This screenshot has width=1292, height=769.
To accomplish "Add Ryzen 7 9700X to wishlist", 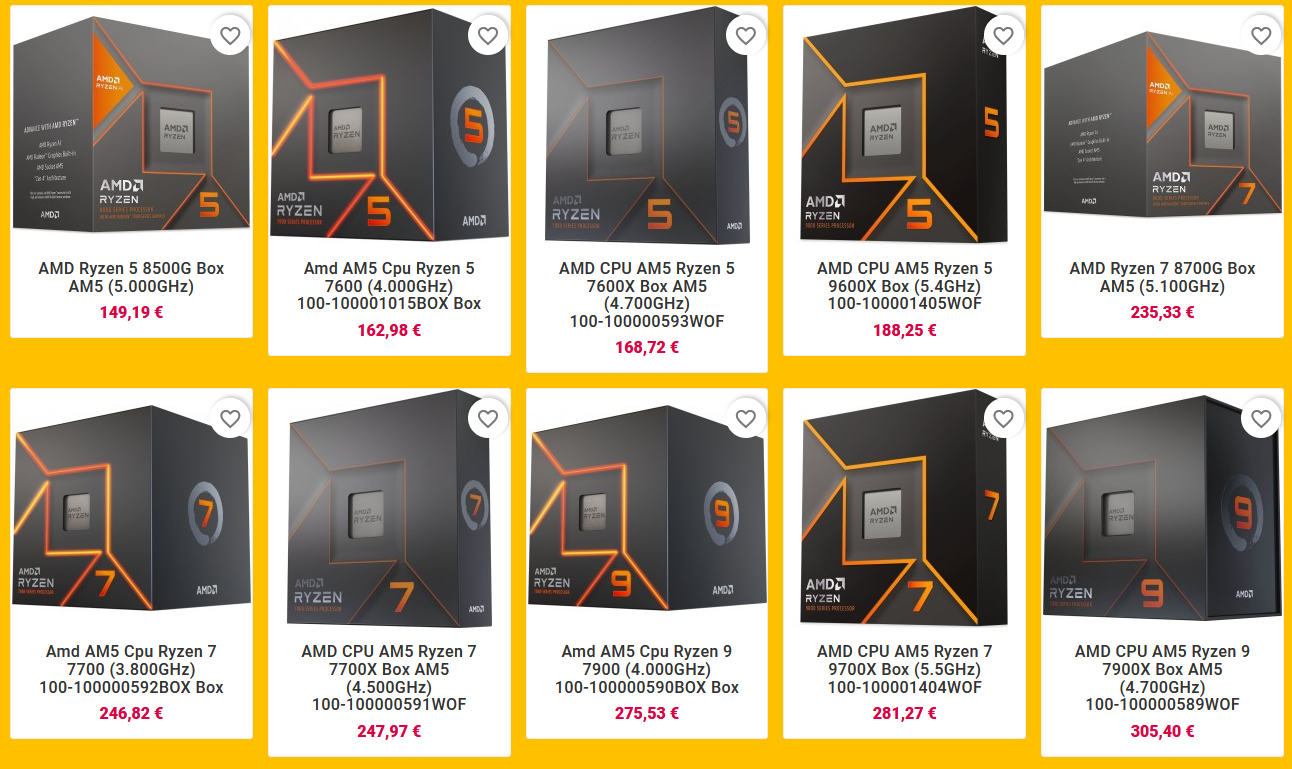I will (1003, 419).
